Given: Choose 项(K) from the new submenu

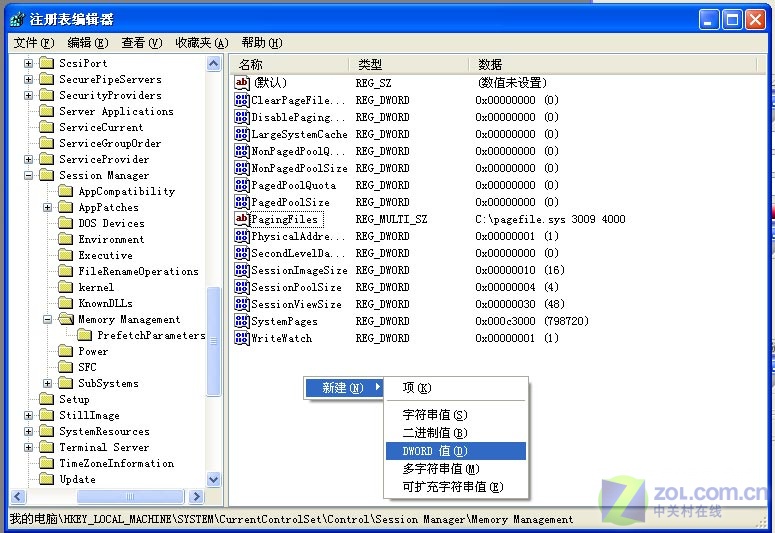Looking at the screenshot, I should click(456, 388).
